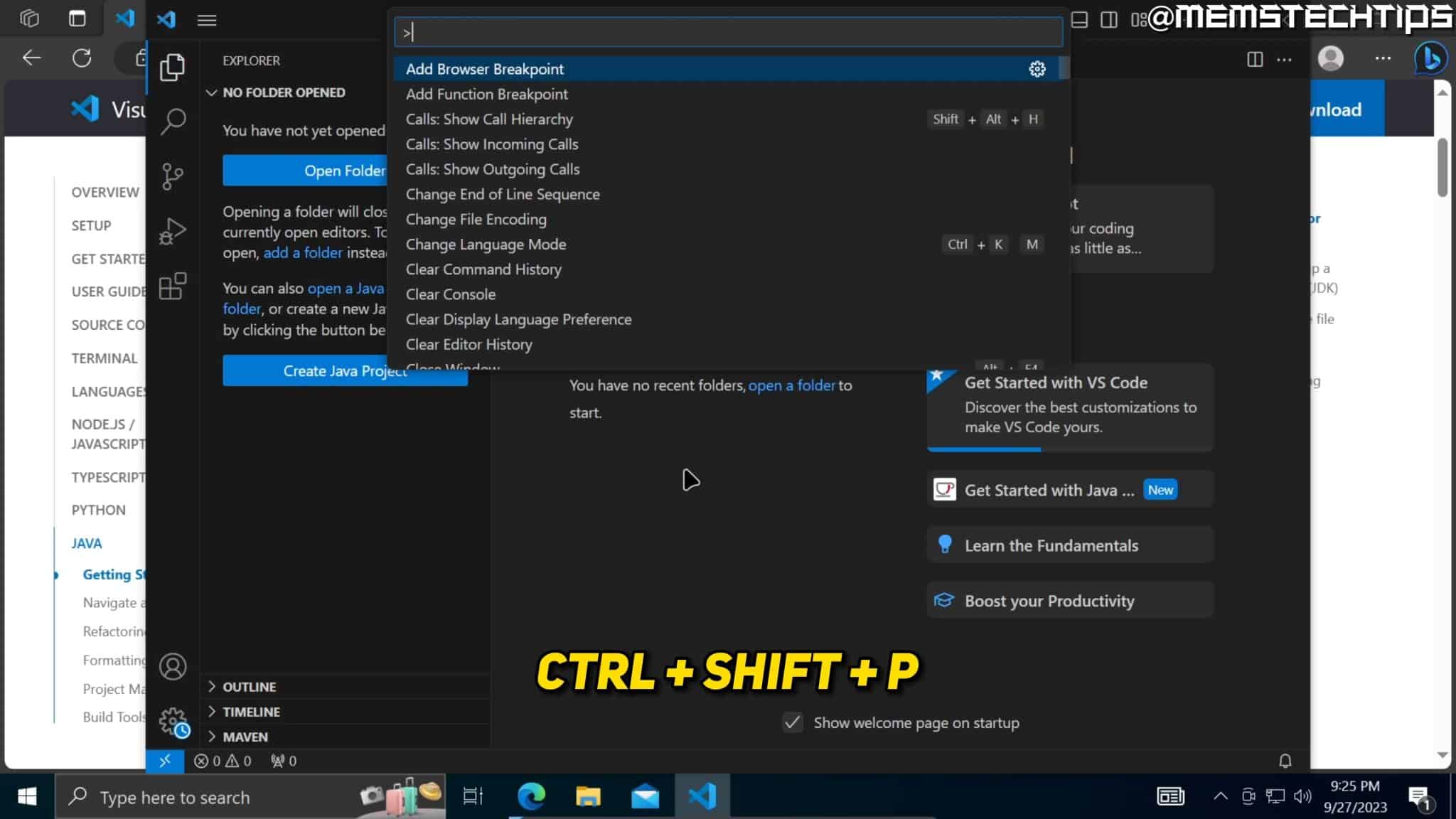This screenshot has width=1456, height=819.
Task: Open the VS Code hamburger menu
Action: pyautogui.click(x=207, y=20)
